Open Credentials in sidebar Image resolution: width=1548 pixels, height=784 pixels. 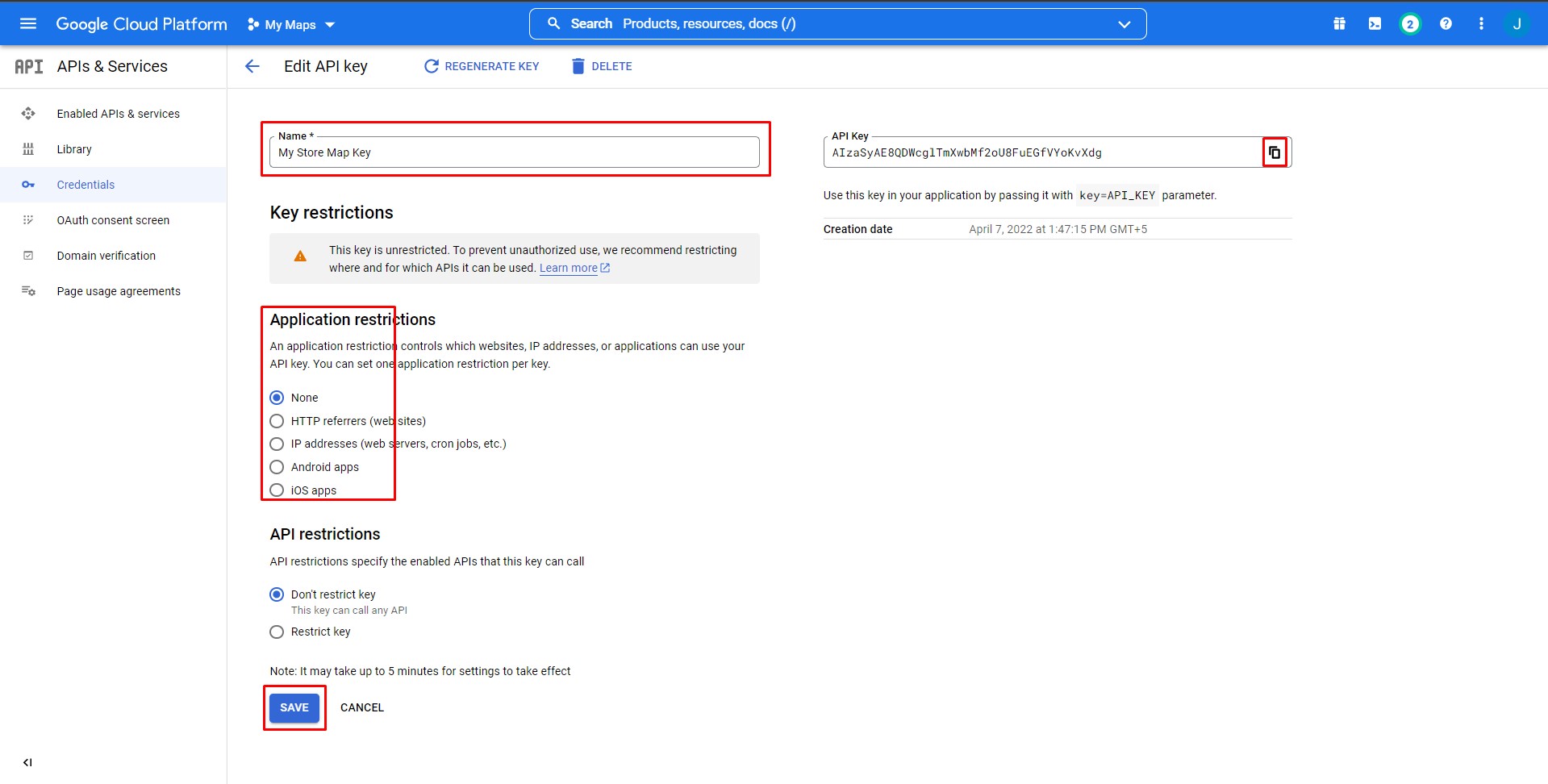[x=113, y=185]
